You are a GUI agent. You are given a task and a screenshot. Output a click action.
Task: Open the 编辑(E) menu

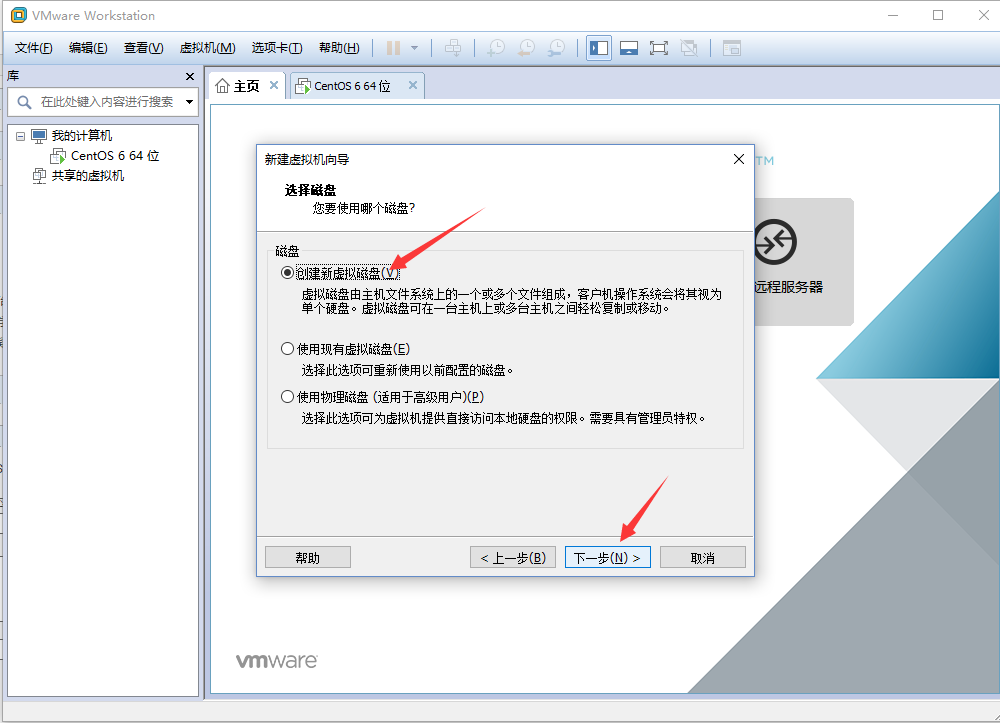click(x=88, y=48)
